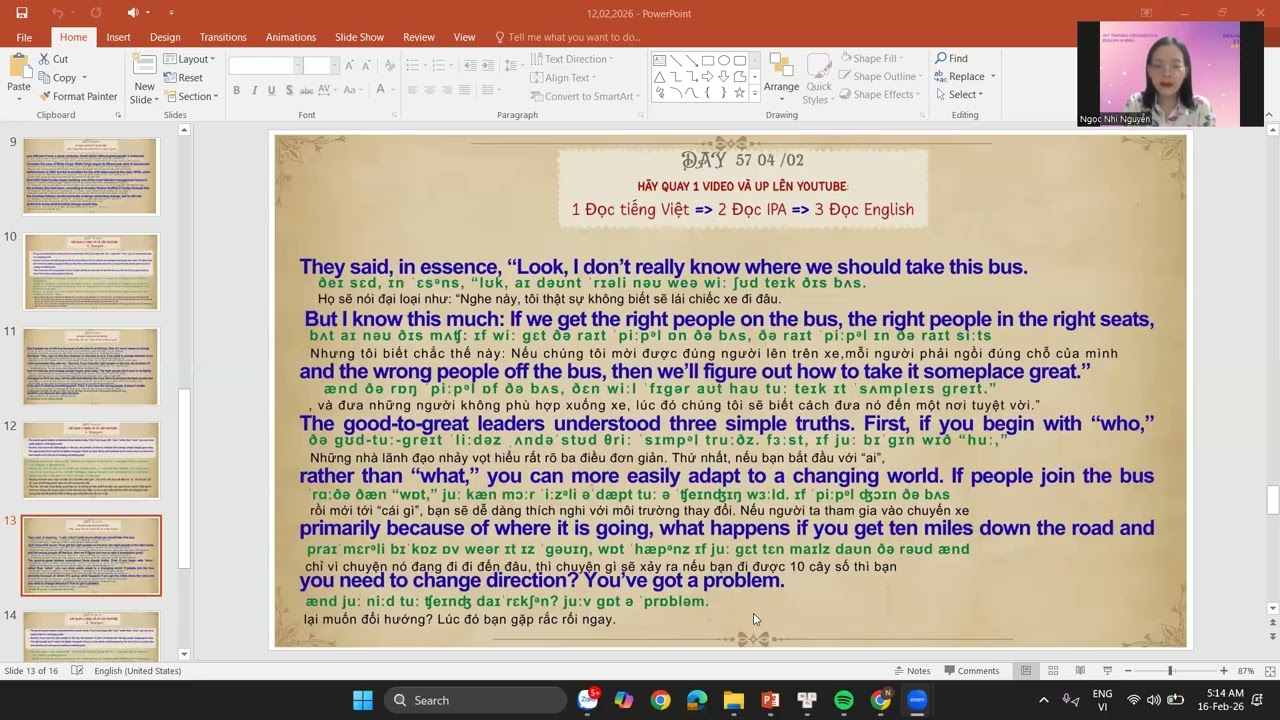Select the Format Painter tool
Screen dimensions: 1280x720
tap(78, 96)
